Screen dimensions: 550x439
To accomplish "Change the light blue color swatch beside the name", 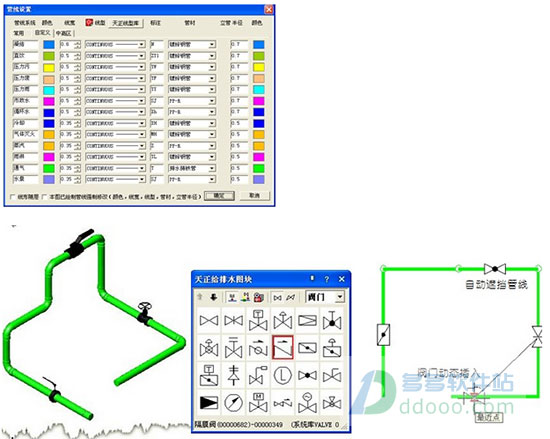I will [49, 45].
